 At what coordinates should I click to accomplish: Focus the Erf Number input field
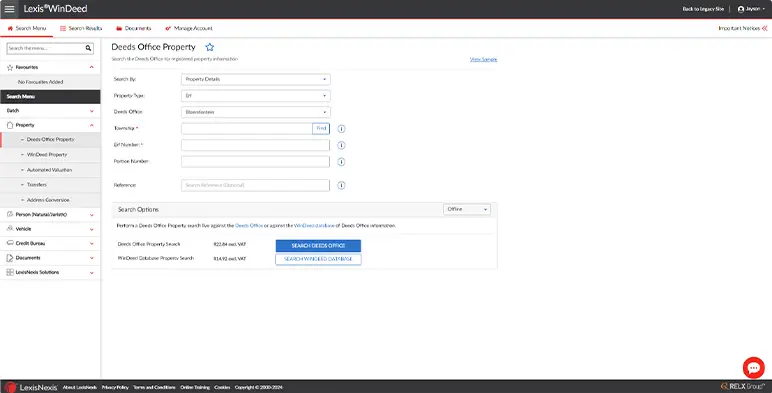pyautogui.click(x=256, y=145)
